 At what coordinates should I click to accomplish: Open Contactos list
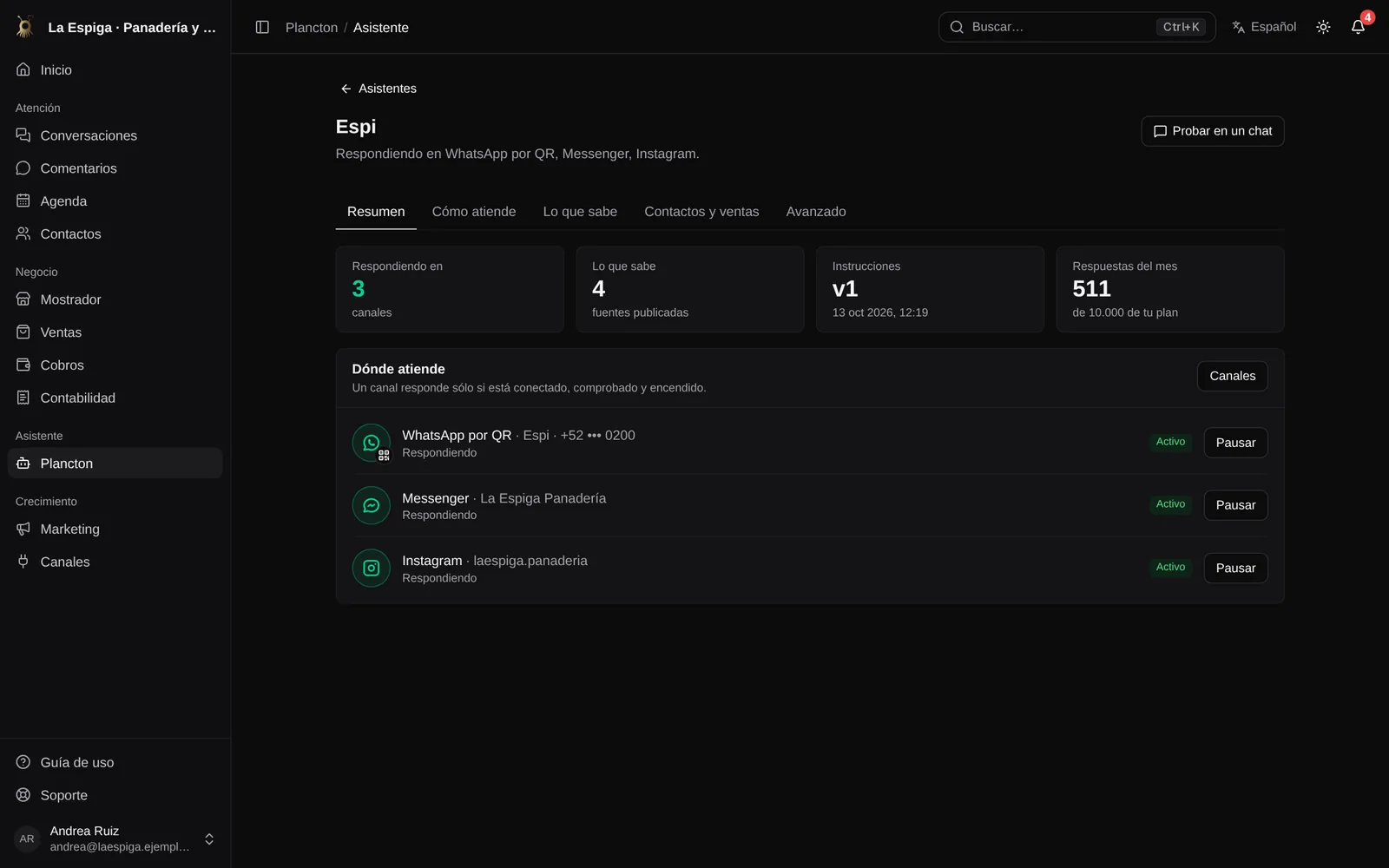pyautogui.click(x=115, y=233)
